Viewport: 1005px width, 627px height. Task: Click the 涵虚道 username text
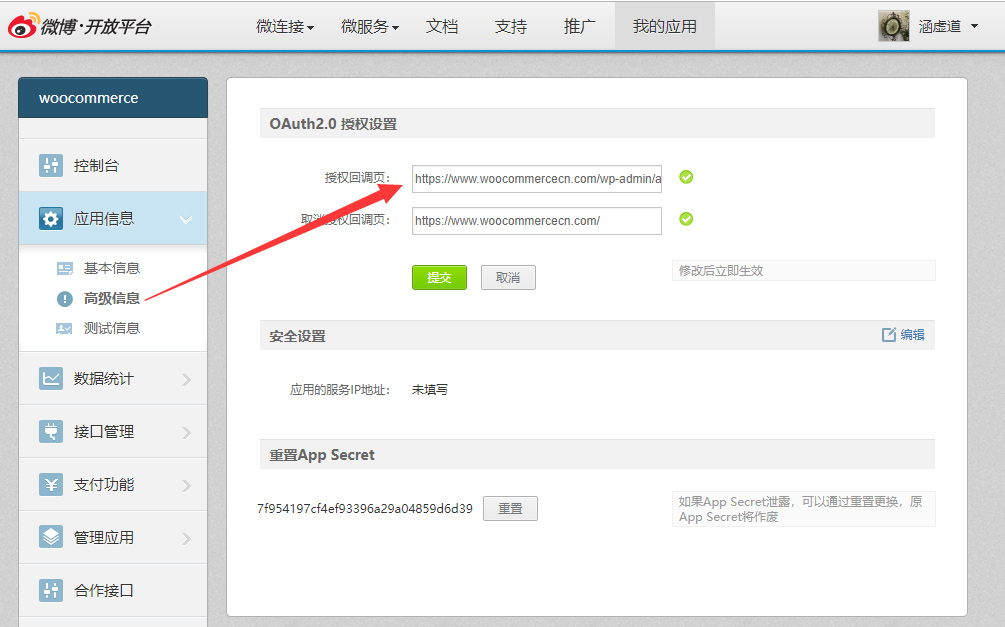(x=940, y=26)
